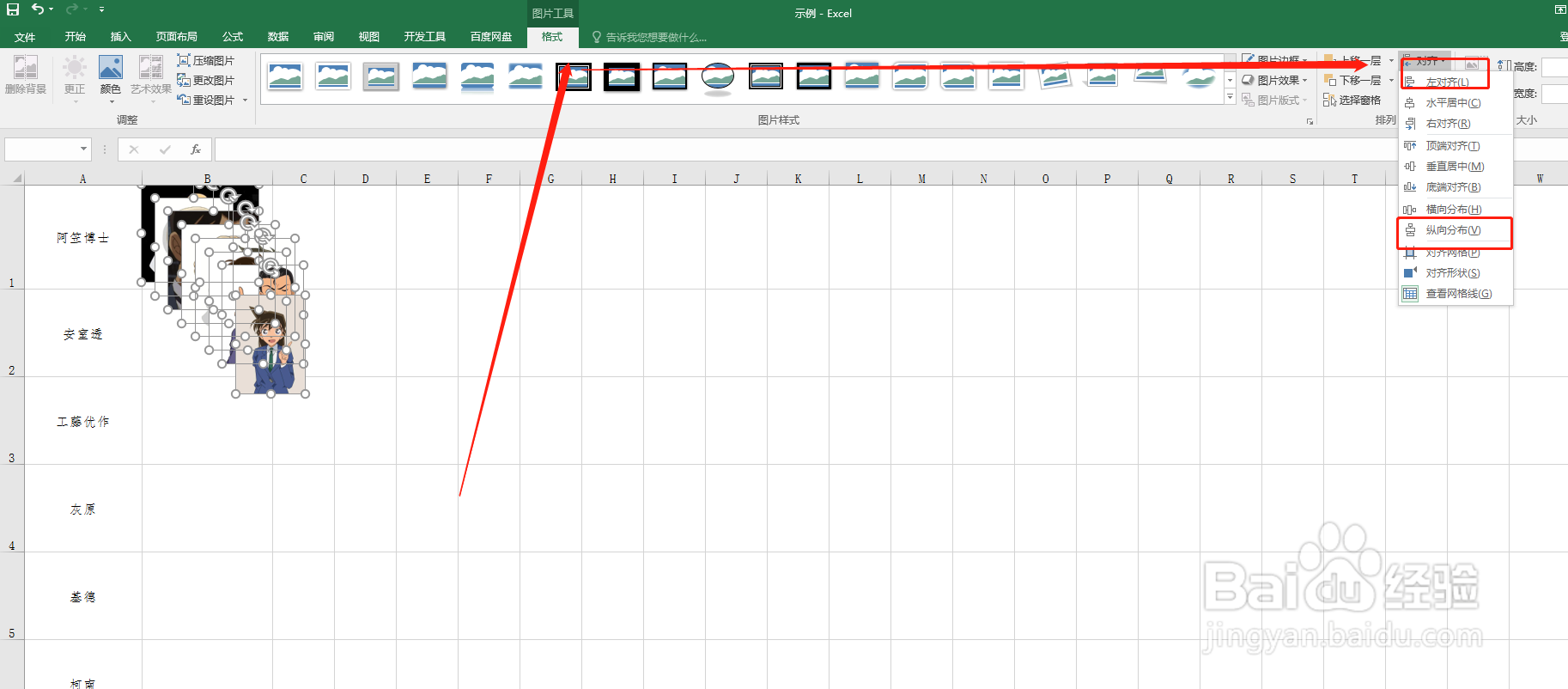1568x689 pixels.
Task: Apply the first picture style thumbnail
Action: tap(285, 76)
